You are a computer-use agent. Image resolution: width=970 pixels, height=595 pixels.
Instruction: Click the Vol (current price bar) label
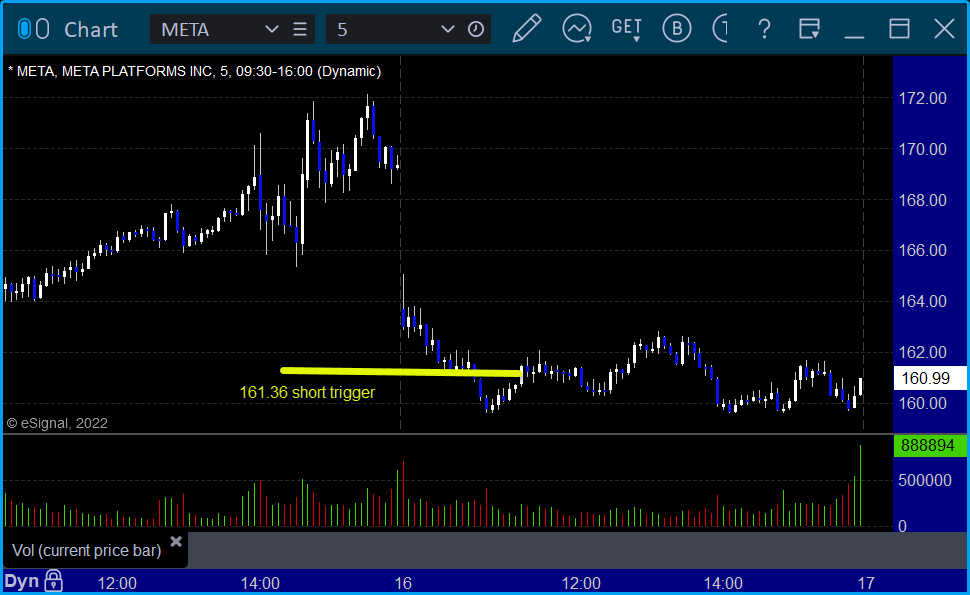pyautogui.click(x=87, y=550)
